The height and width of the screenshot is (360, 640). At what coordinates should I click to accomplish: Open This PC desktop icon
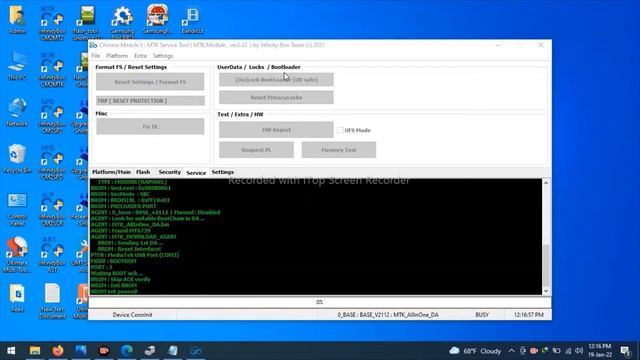(x=17, y=66)
